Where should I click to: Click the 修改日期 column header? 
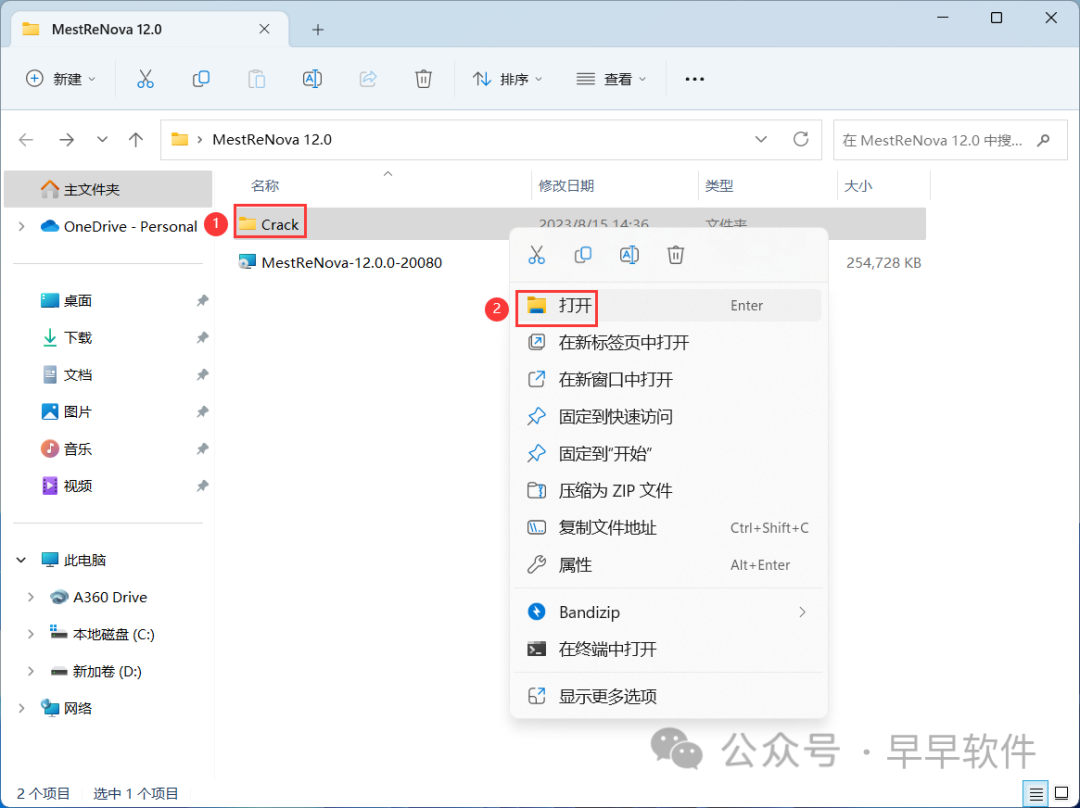[x=567, y=186]
